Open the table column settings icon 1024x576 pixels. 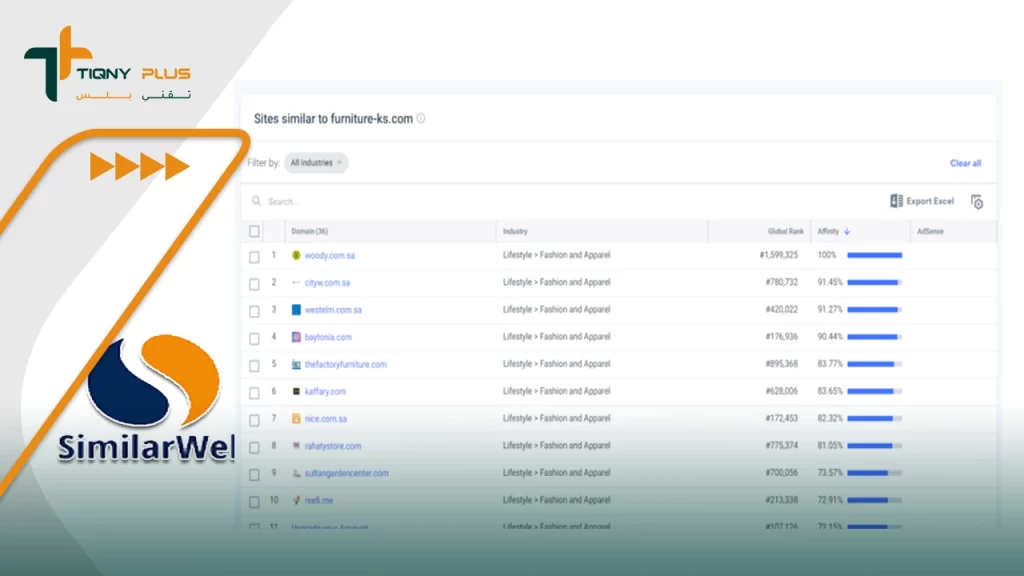click(x=977, y=202)
